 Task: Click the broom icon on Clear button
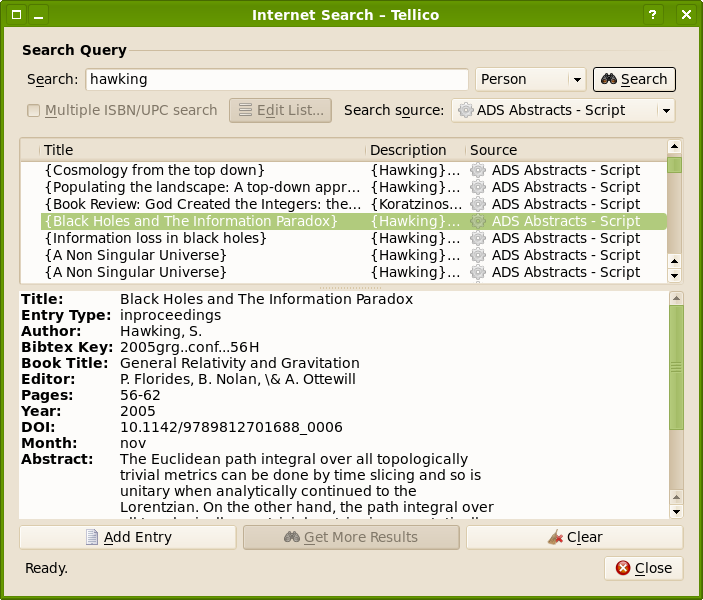[x=555, y=537]
